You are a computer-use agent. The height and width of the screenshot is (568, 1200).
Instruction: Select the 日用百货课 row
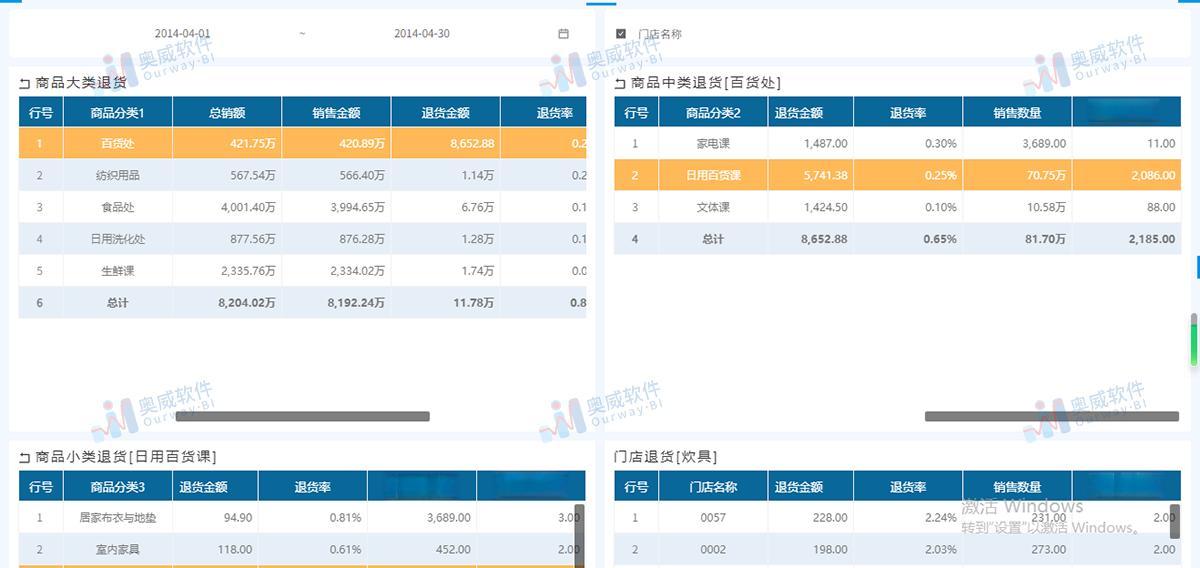(x=713, y=176)
